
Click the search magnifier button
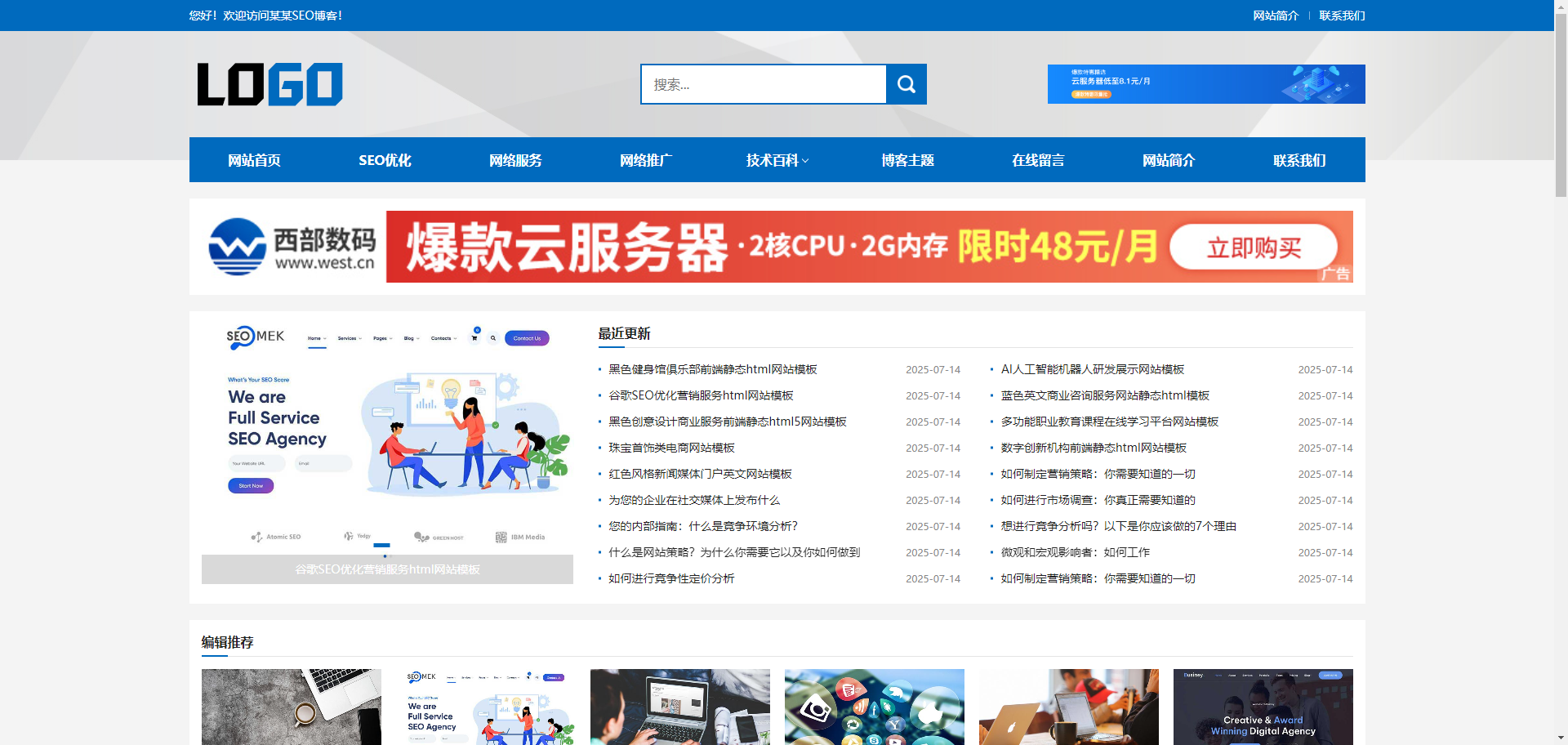click(x=906, y=84)
